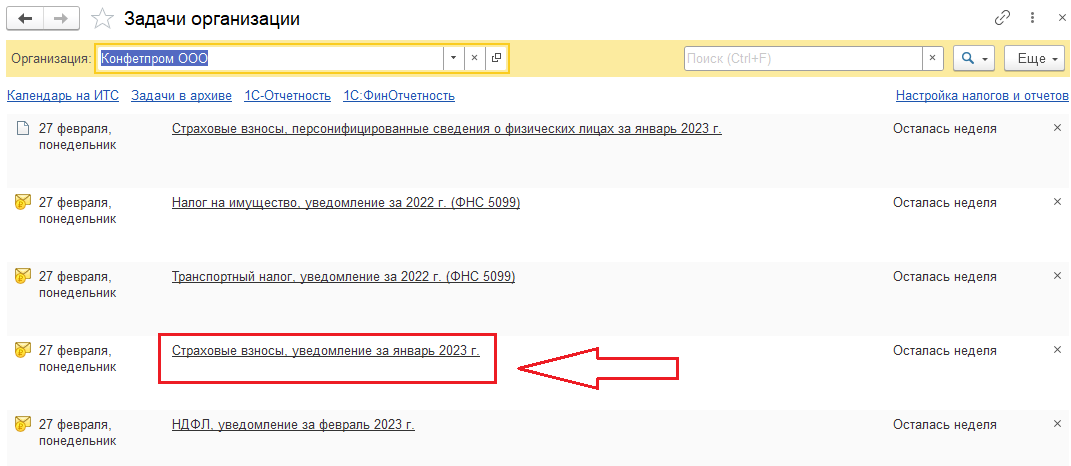Image resolution: width=1071 pixels, height=466 pixels.
Task: Clear the Организация field
Action: pyautogui.click(x=475, y=58)
